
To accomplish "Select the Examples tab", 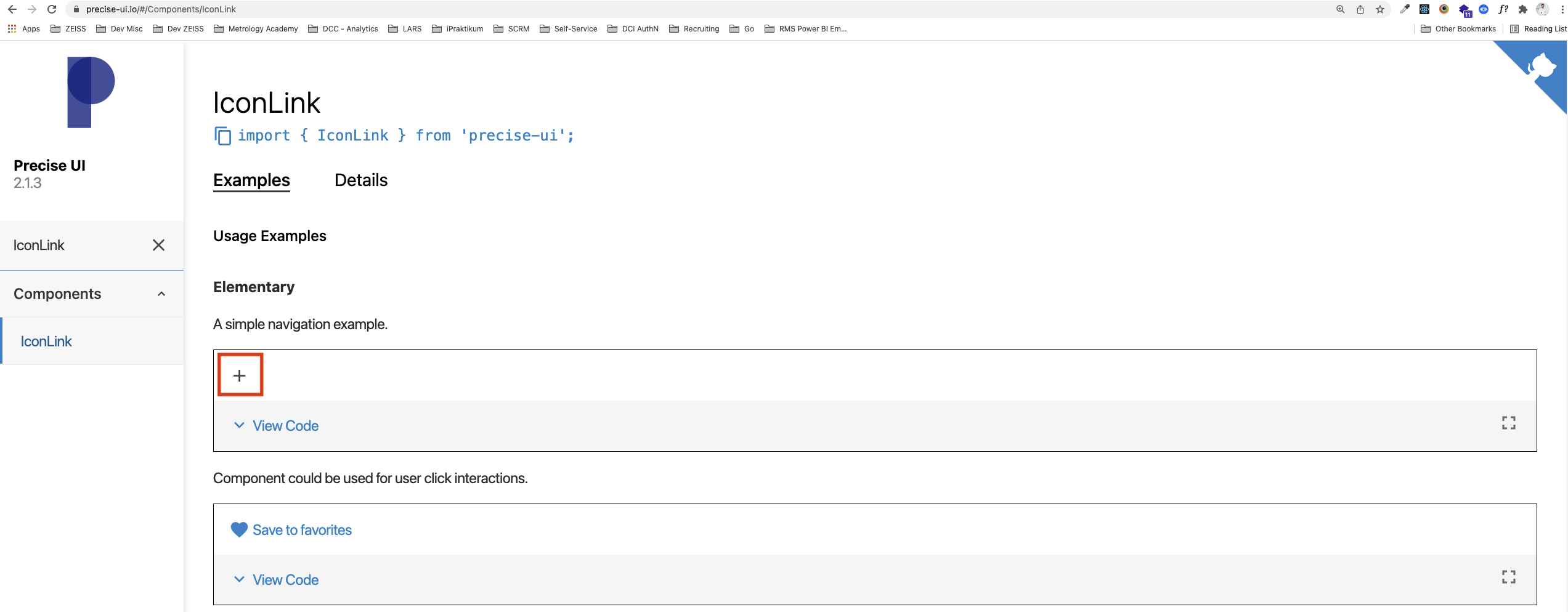I will tap(251, 180).
